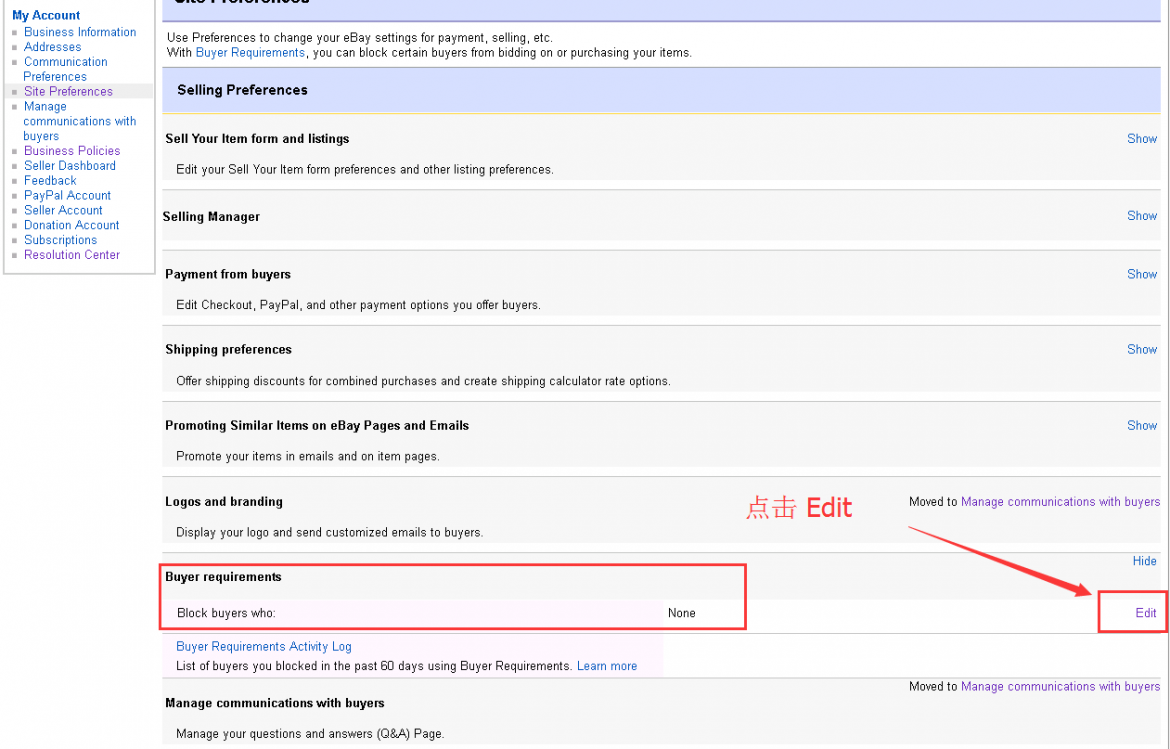This screenshot has width=1170, height=749.
Task: Show Payment from buyers options
Action: point(1141,274)
